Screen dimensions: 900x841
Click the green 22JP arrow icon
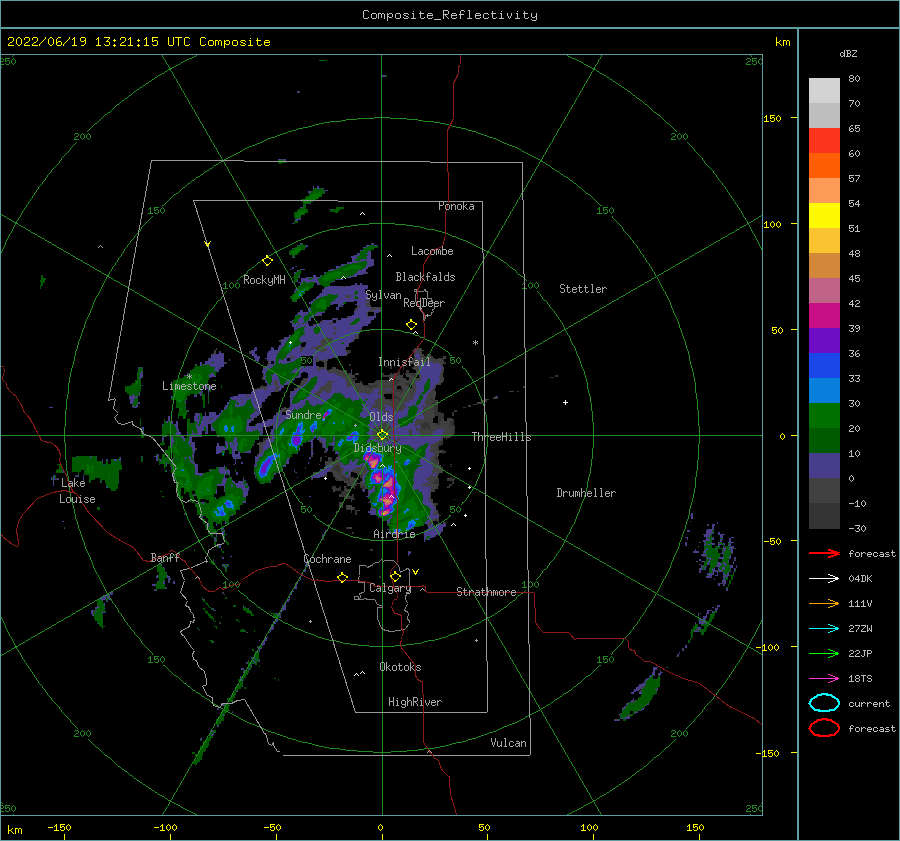[x=824, y=653]
